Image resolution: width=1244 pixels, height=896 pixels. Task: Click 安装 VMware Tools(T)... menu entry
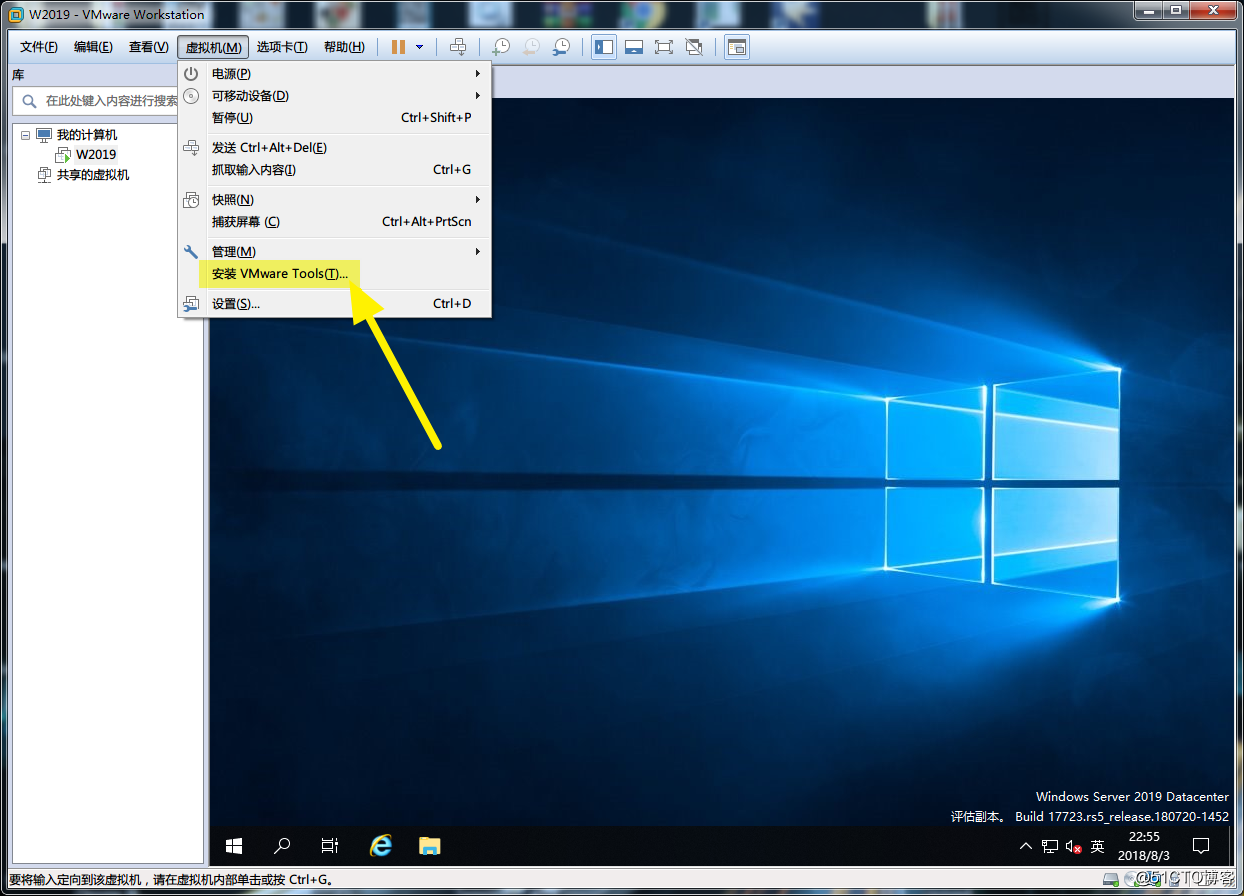335,274
